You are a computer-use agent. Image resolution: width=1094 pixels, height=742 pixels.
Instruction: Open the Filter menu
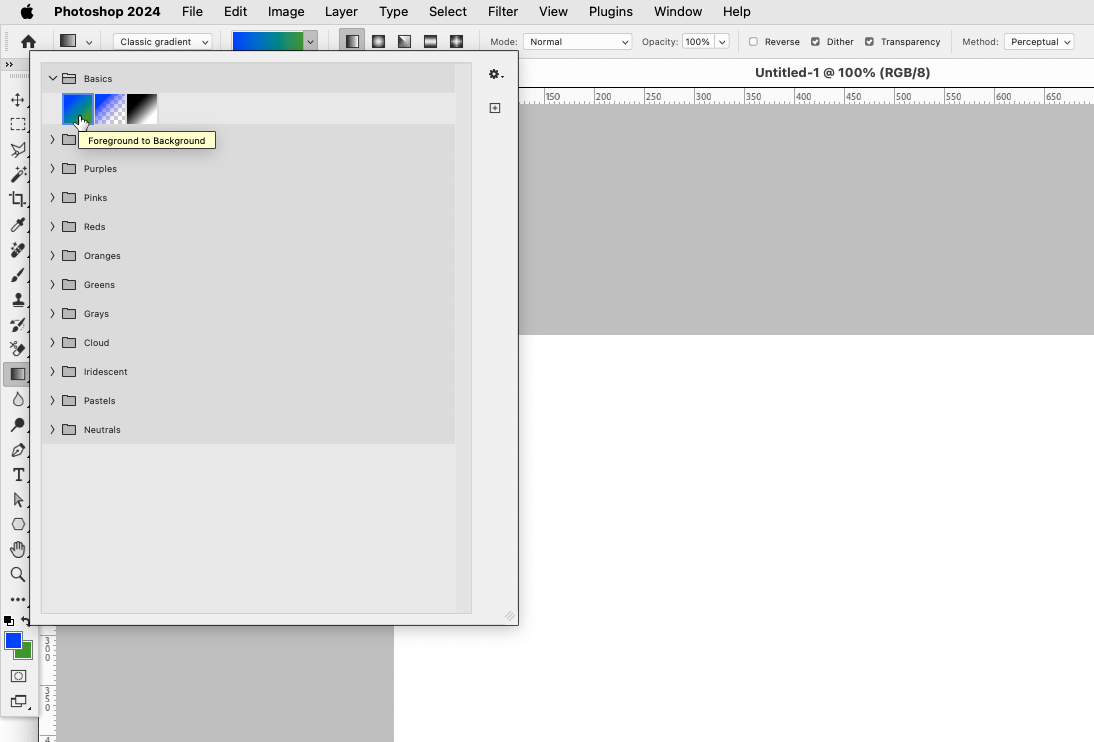(502, 11)
